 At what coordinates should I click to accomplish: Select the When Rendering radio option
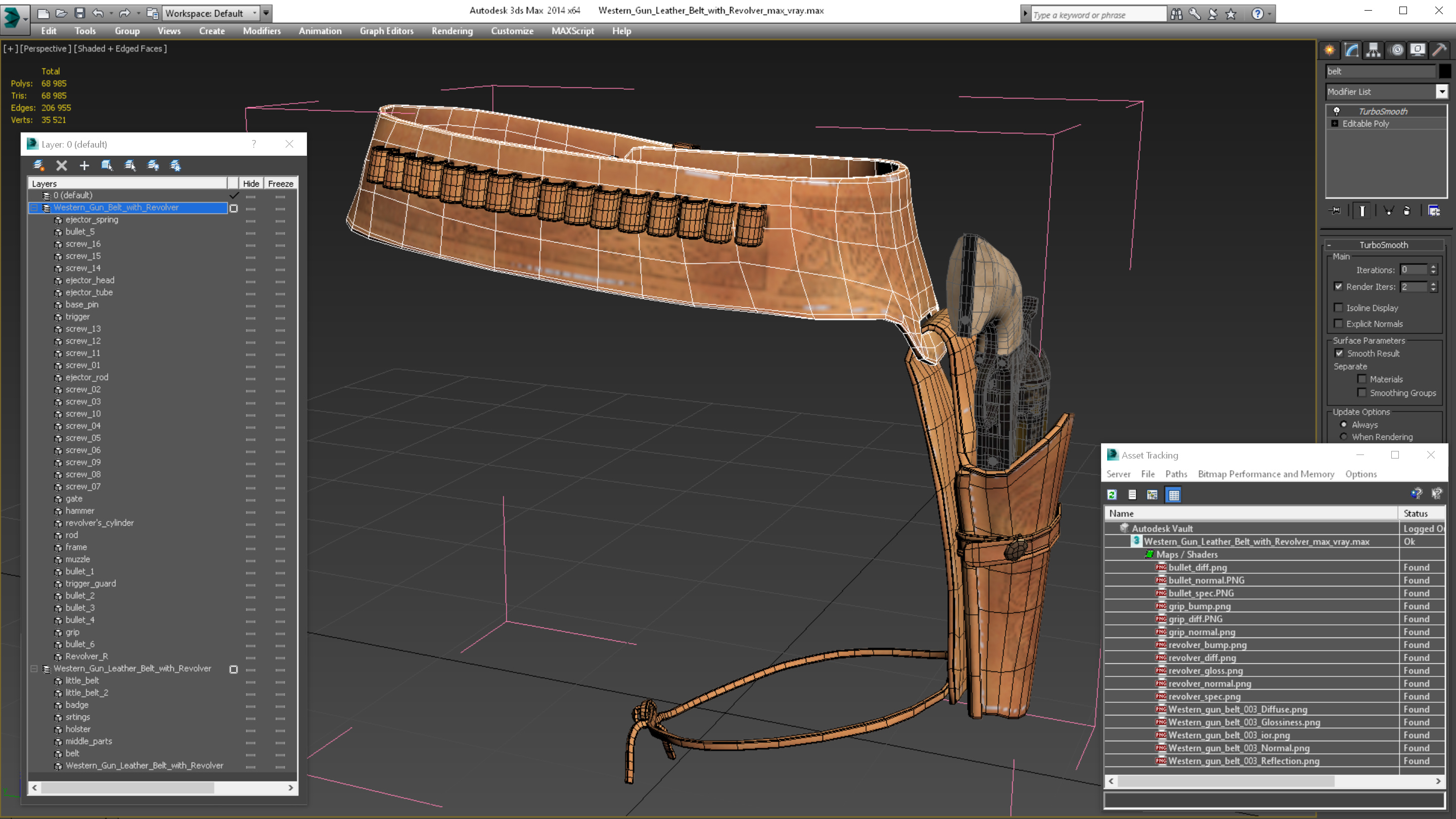pos(1344,437)
